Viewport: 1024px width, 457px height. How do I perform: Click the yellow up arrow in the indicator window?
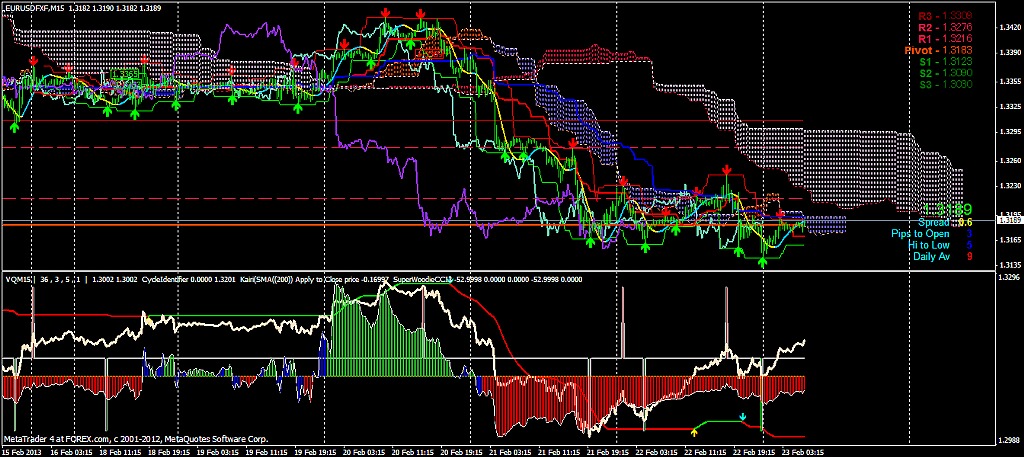(x=694, y=431)
